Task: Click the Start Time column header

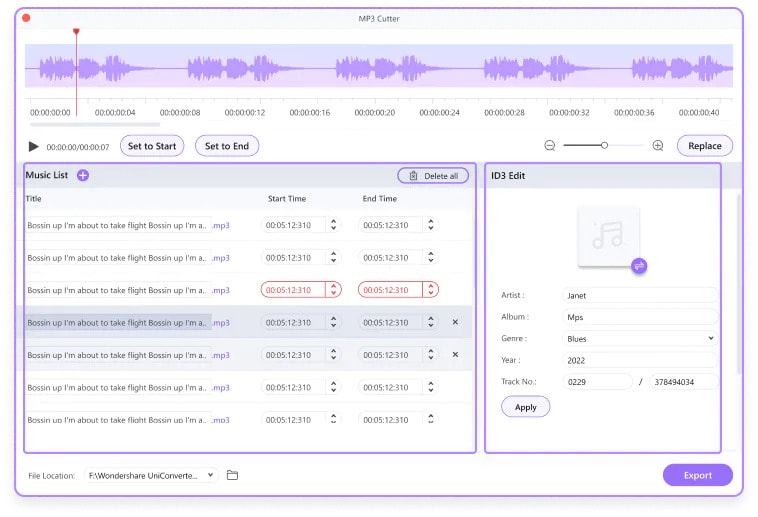Action: (287, 198)
